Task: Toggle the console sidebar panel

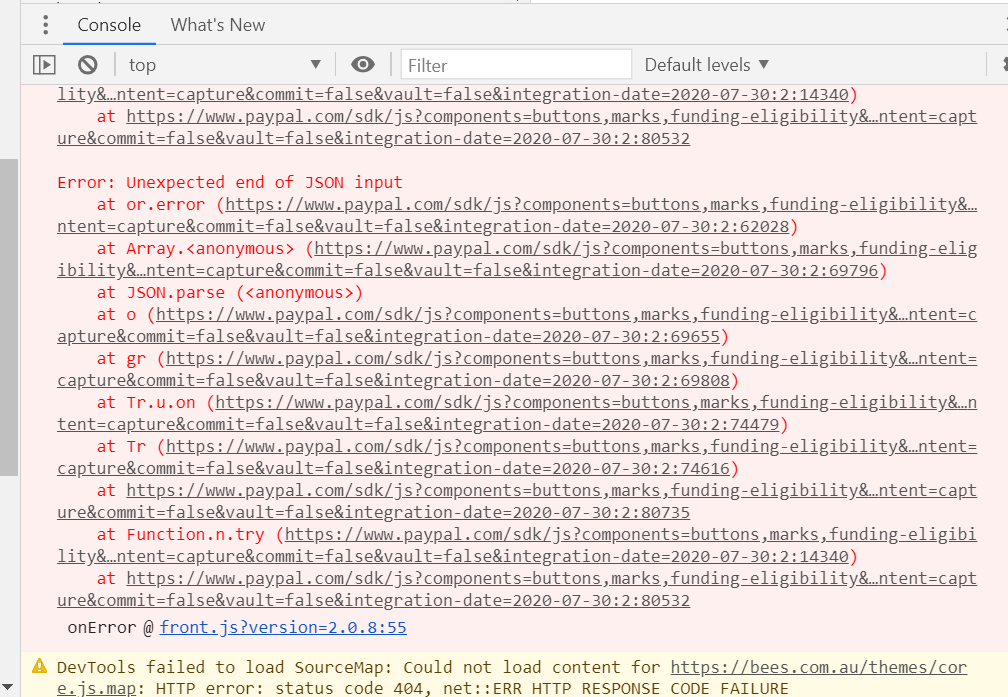Action: pyautogui.click(x=44, y=65)
